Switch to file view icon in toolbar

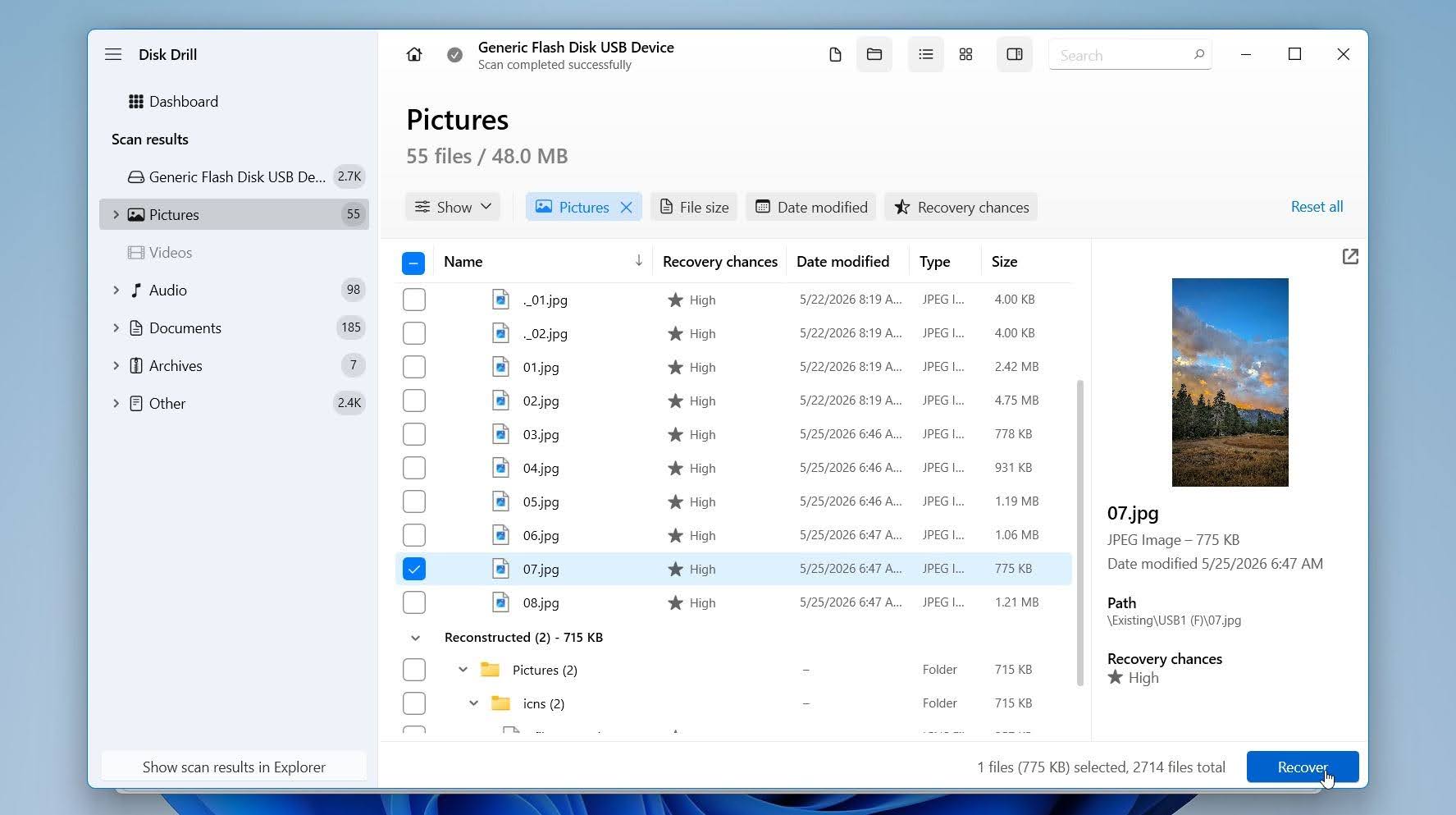[835, 54]
